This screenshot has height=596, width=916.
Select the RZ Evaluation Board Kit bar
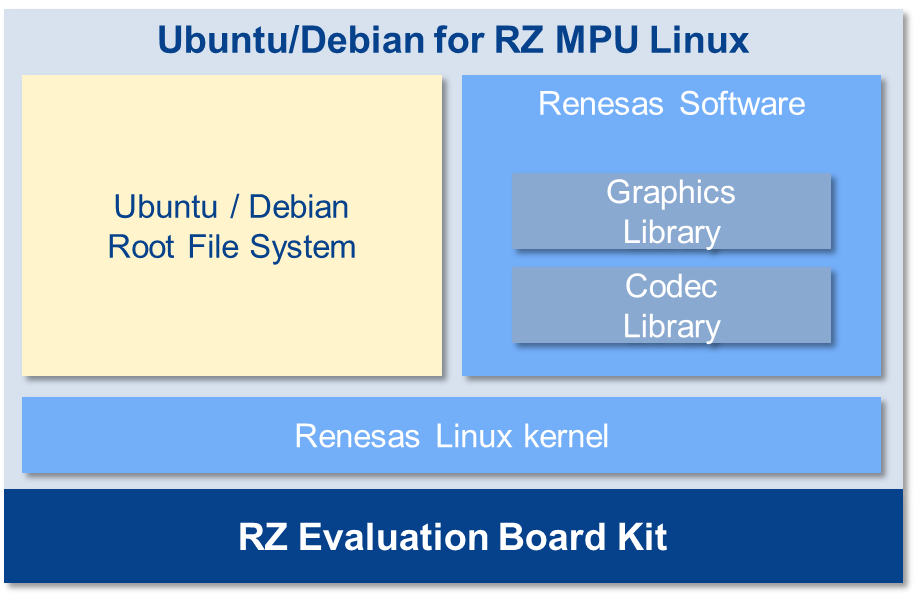pyautogui.click(x=453, y=538)
